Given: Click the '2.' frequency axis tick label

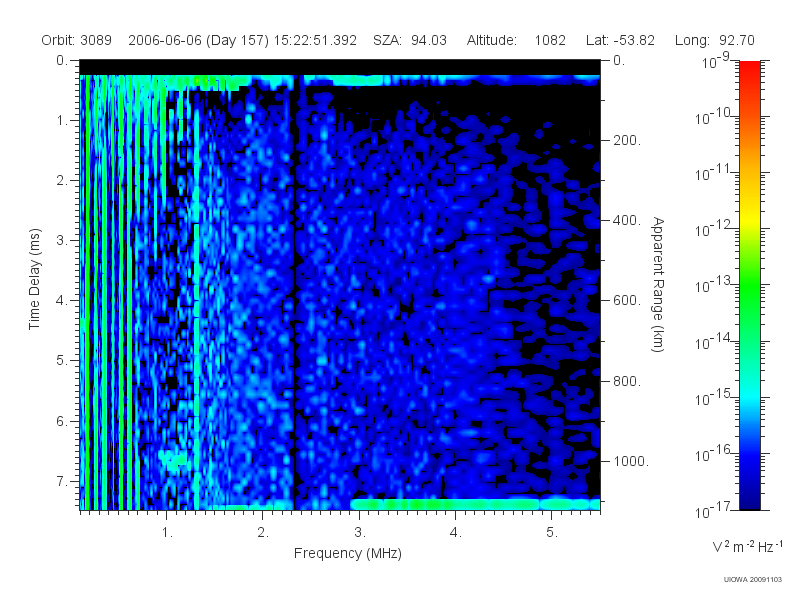Looking at the screenshot, I should click(263, 533).
